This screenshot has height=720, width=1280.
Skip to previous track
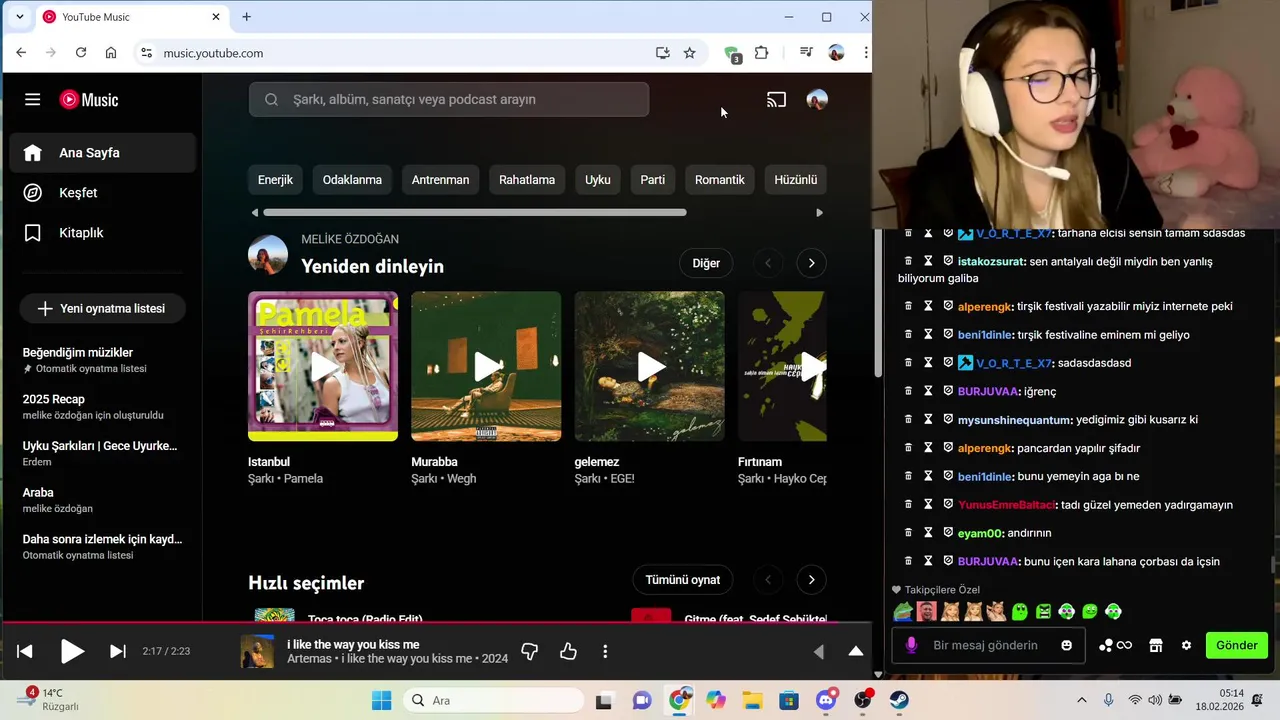(x=25, y=651)
